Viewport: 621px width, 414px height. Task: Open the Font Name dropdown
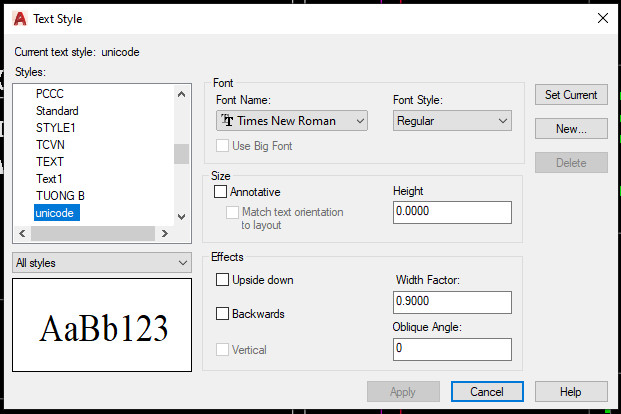coord(292,121)
